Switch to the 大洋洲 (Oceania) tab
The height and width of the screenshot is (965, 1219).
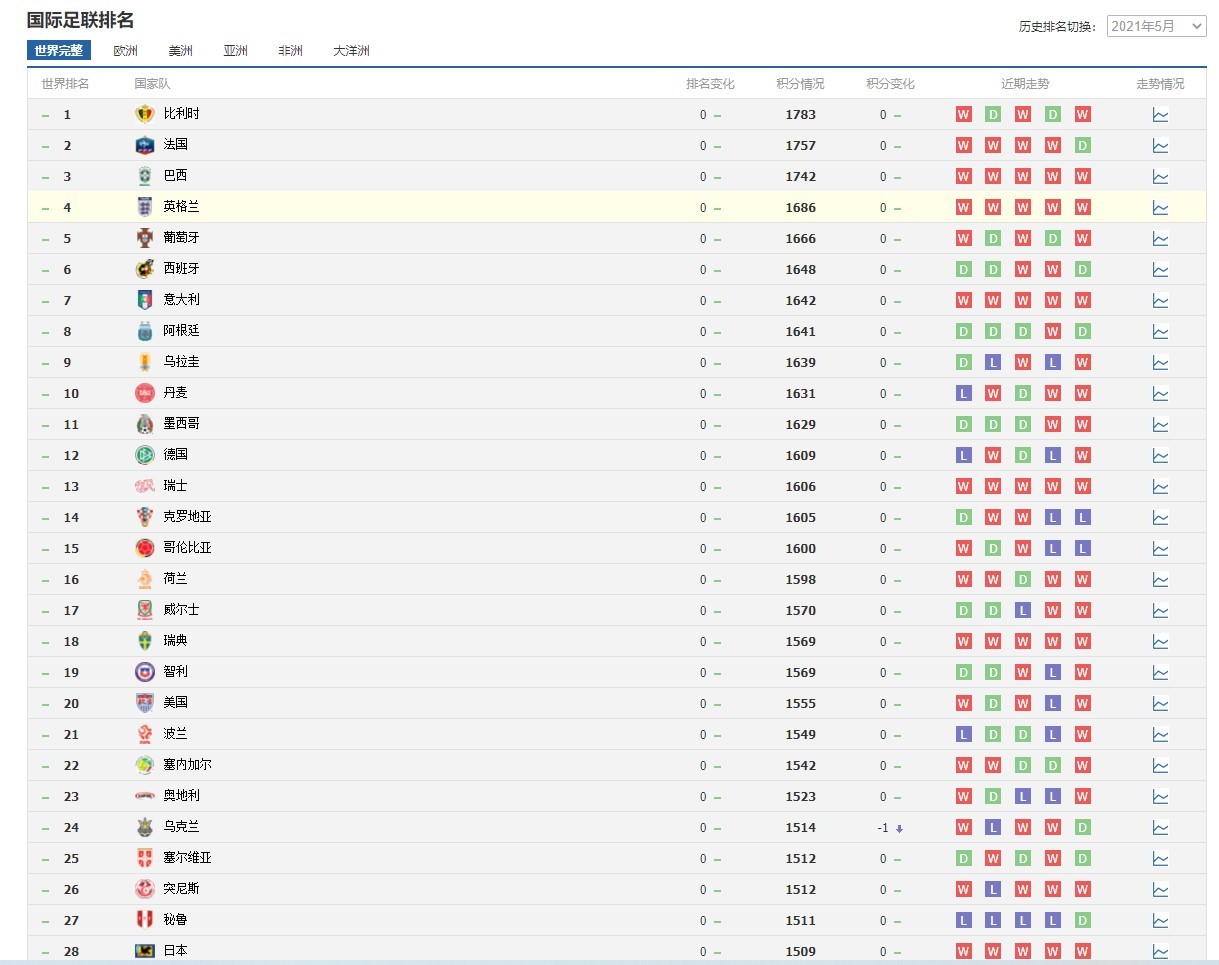point(351,51)
